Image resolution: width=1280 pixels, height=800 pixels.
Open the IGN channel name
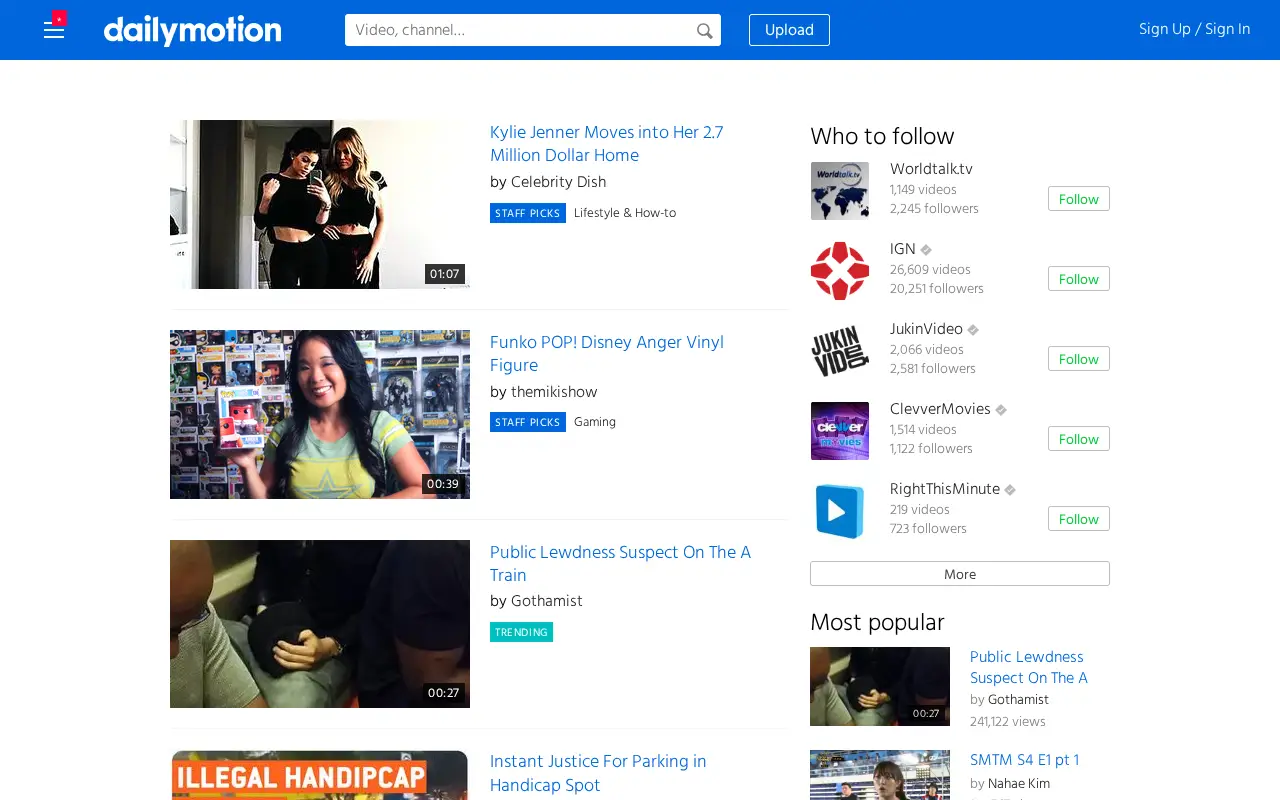click(x=903, y=249)
